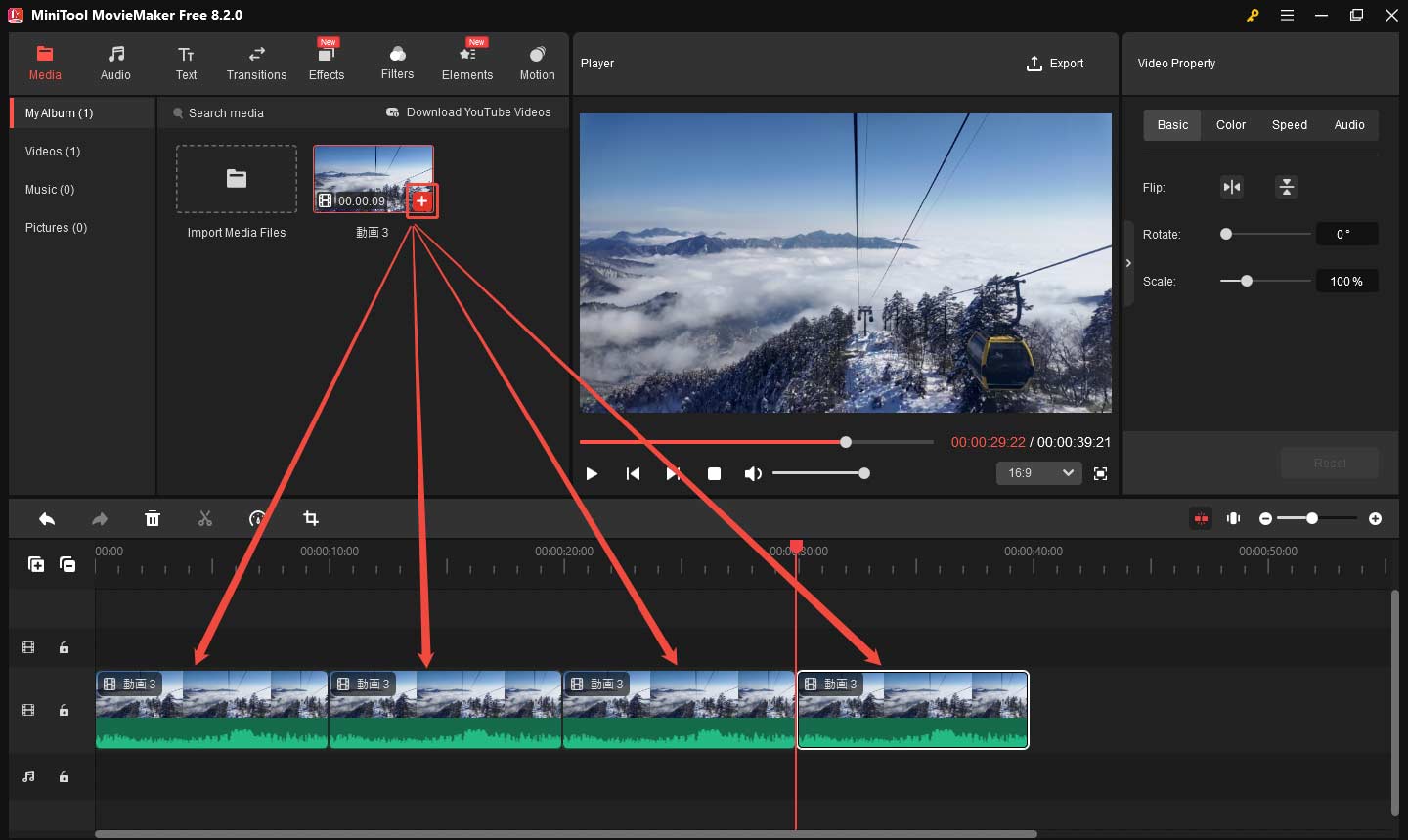
Task: Open the hamburger menu in title bar
Action: 1287,15
